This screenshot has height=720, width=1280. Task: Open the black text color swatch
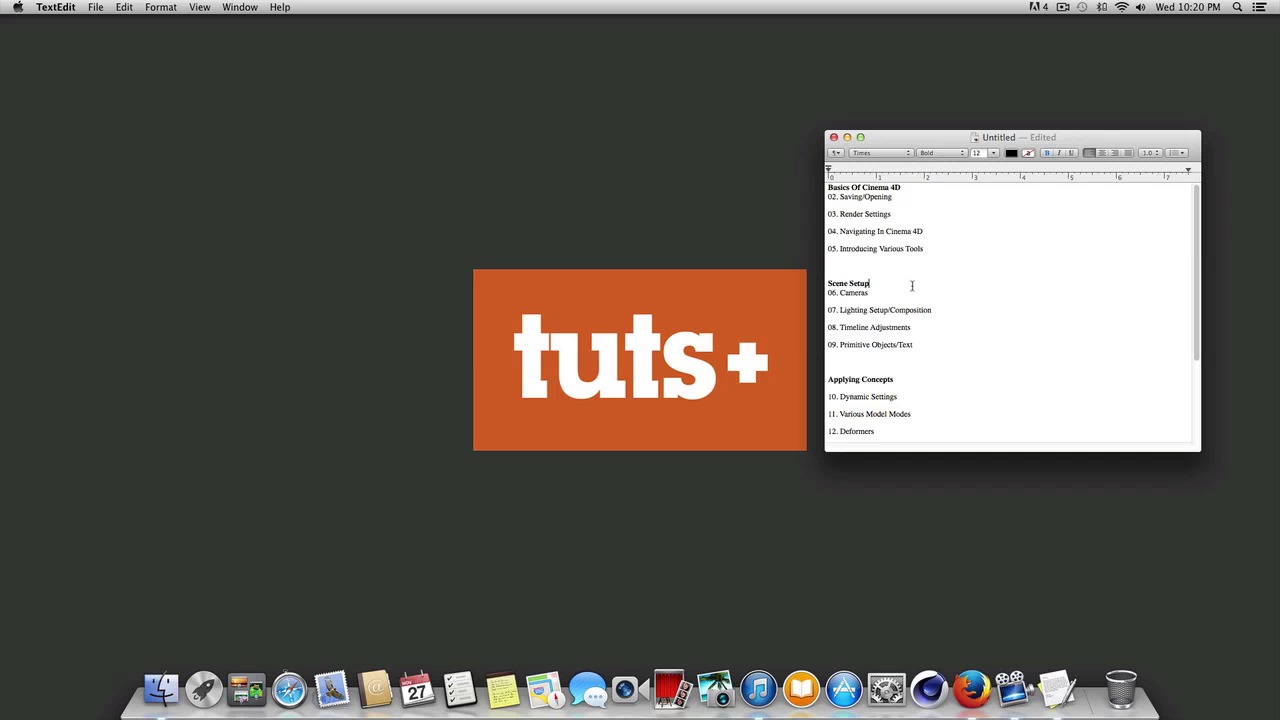pyautogui.click(x=1011, y=153)
